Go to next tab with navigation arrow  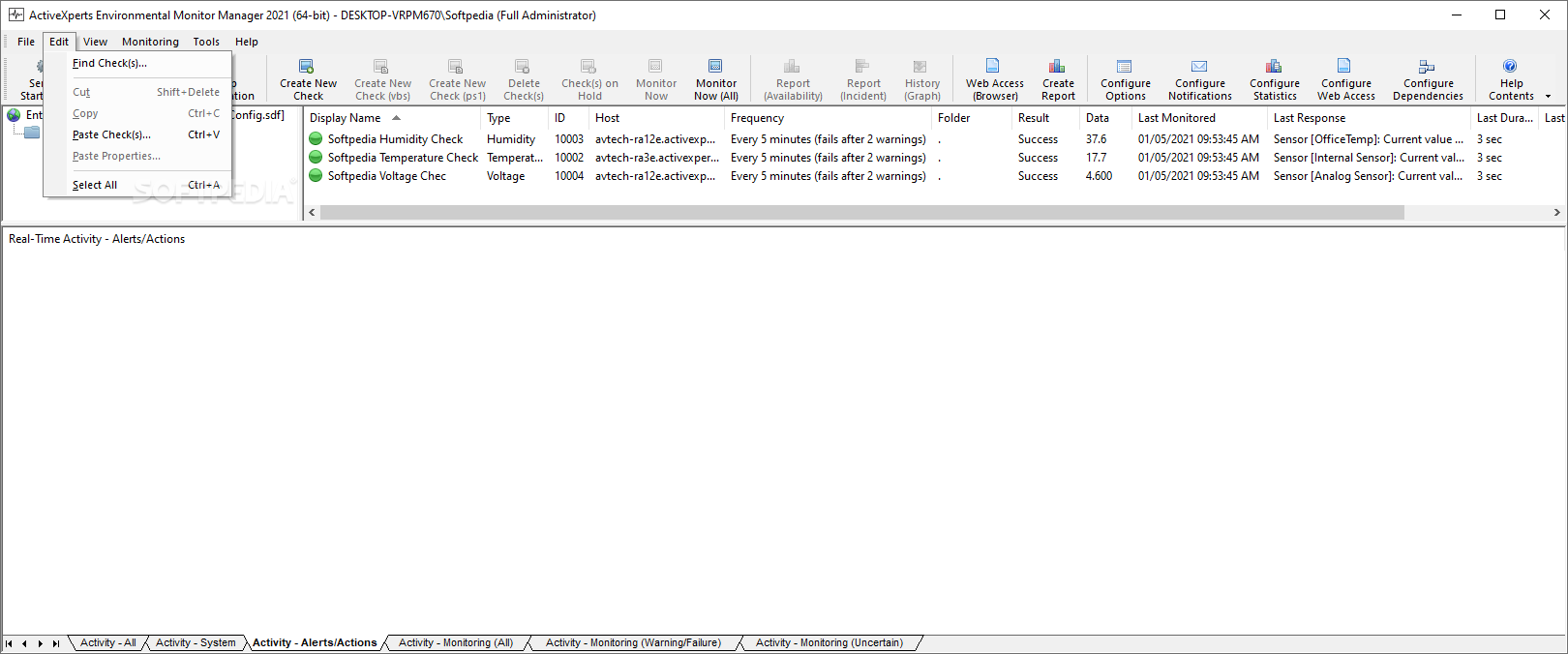pos(40,643)
